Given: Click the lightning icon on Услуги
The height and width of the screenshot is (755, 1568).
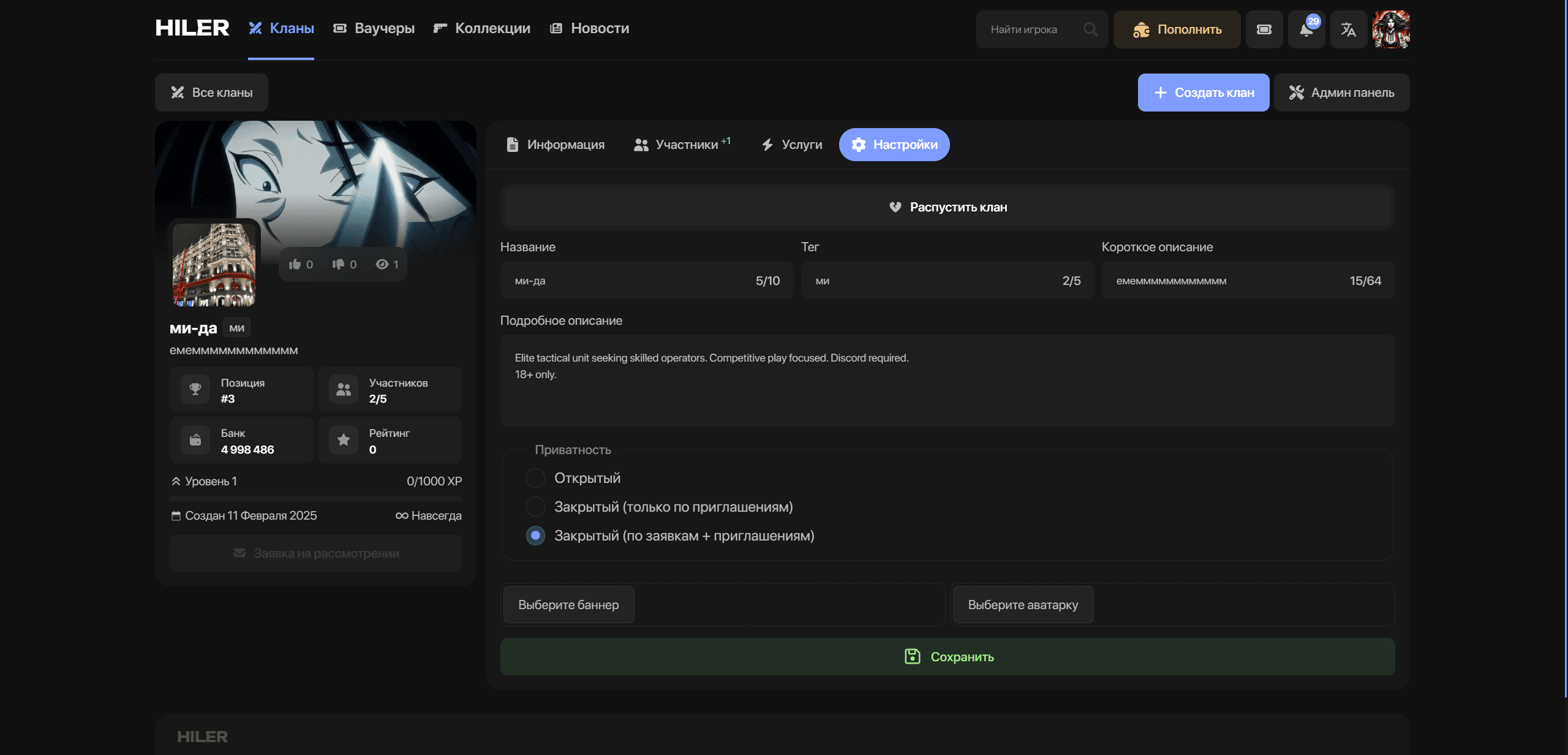Looking at the screenshot, I should point(767,145).
